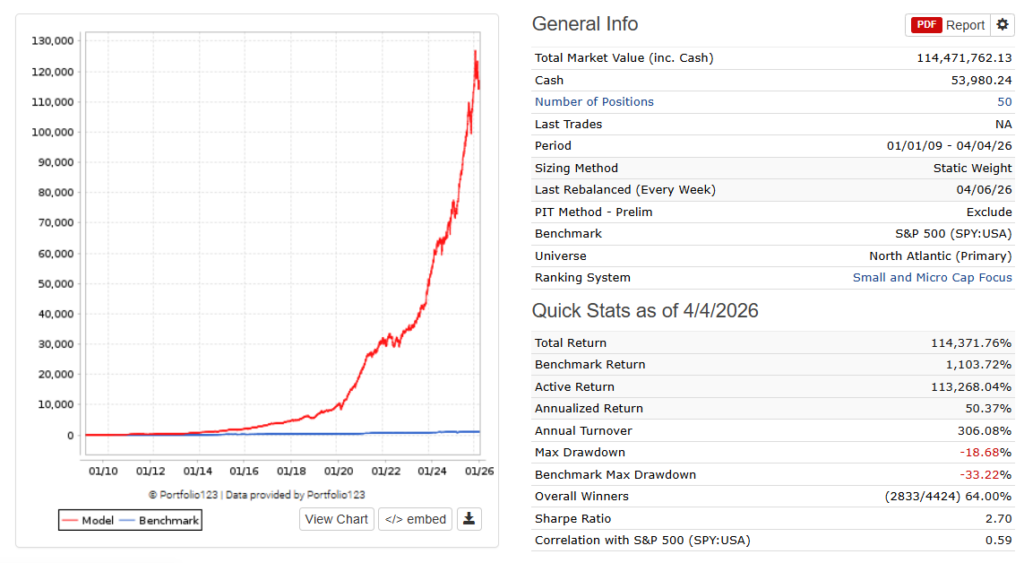The height and width of the screenshot is (563, 1024).
Task: Select the Annualized Return value 50.37%
Action: (x=989, y=409)
